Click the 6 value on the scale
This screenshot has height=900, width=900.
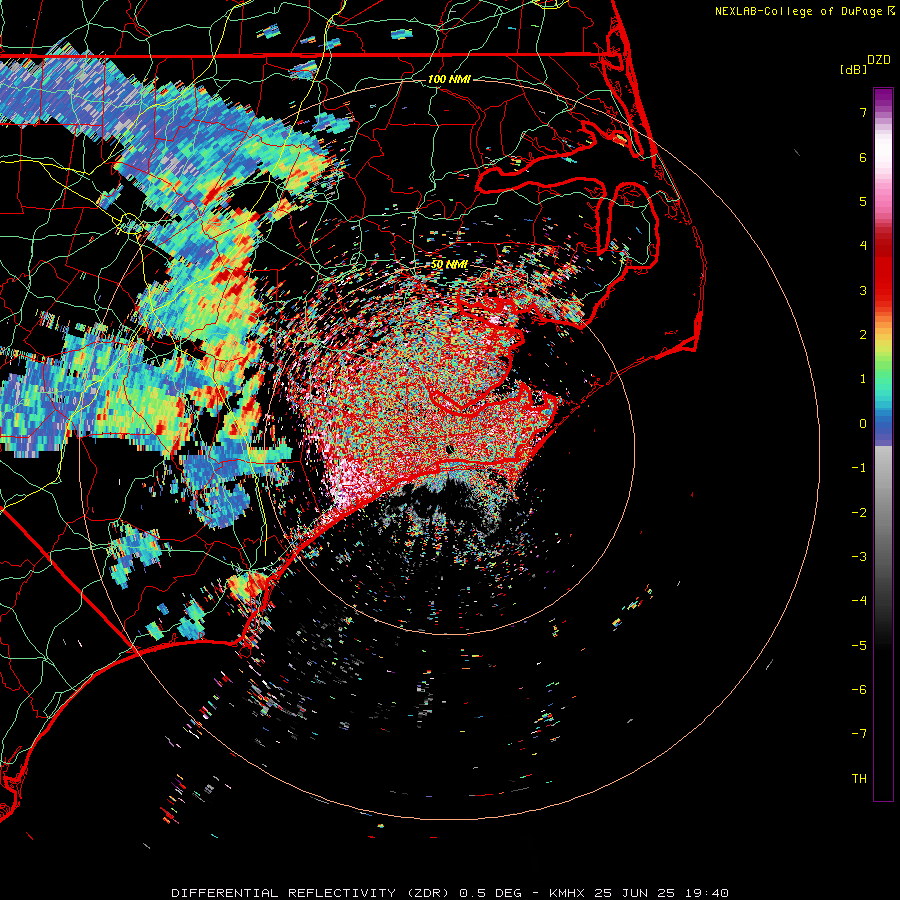tap(863, 157)
